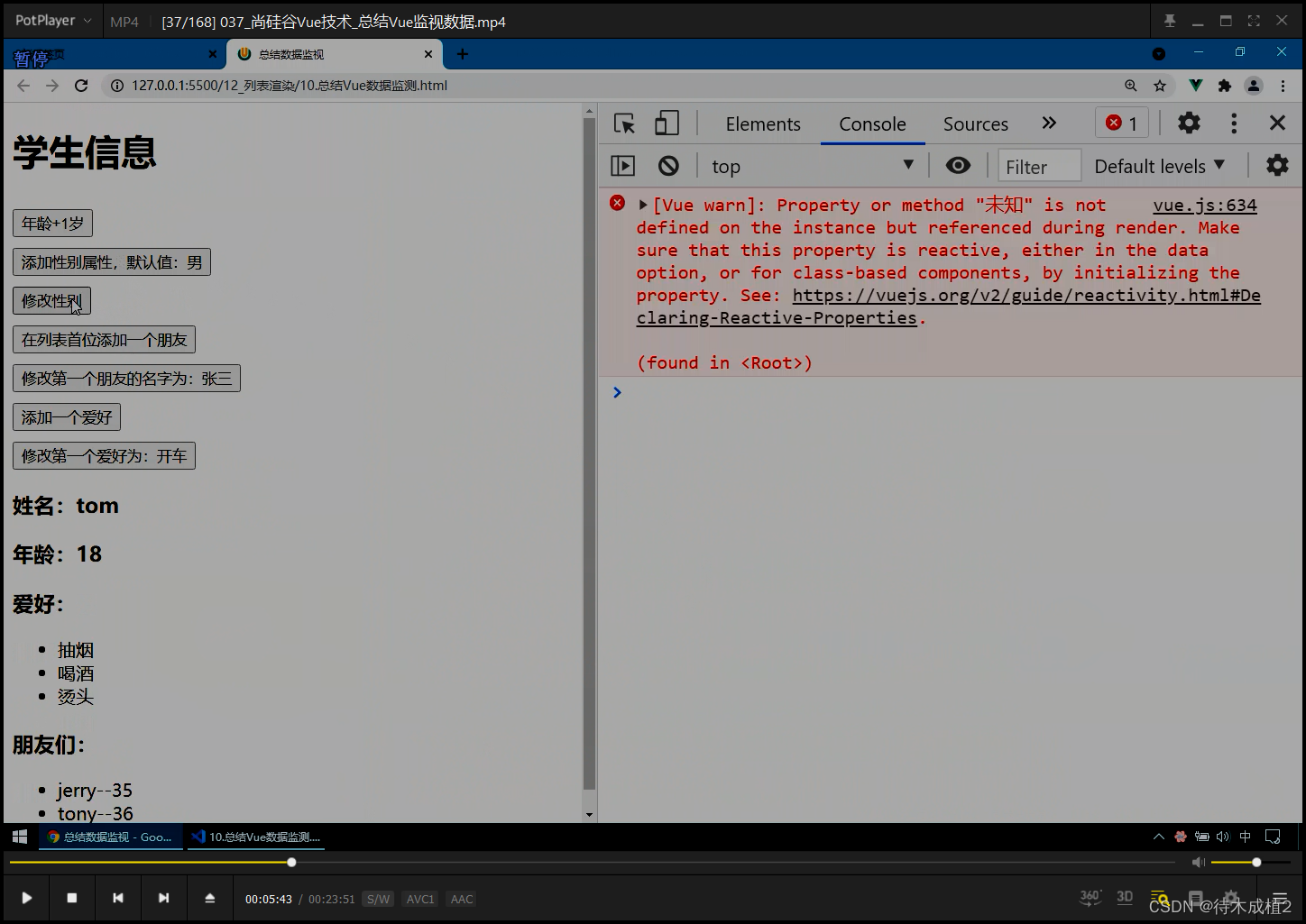Image resolution: width=1306 pixels, height=924 pixels.
Task: Open the DevTools customize three-dot menu
Action: (1234, 124)
